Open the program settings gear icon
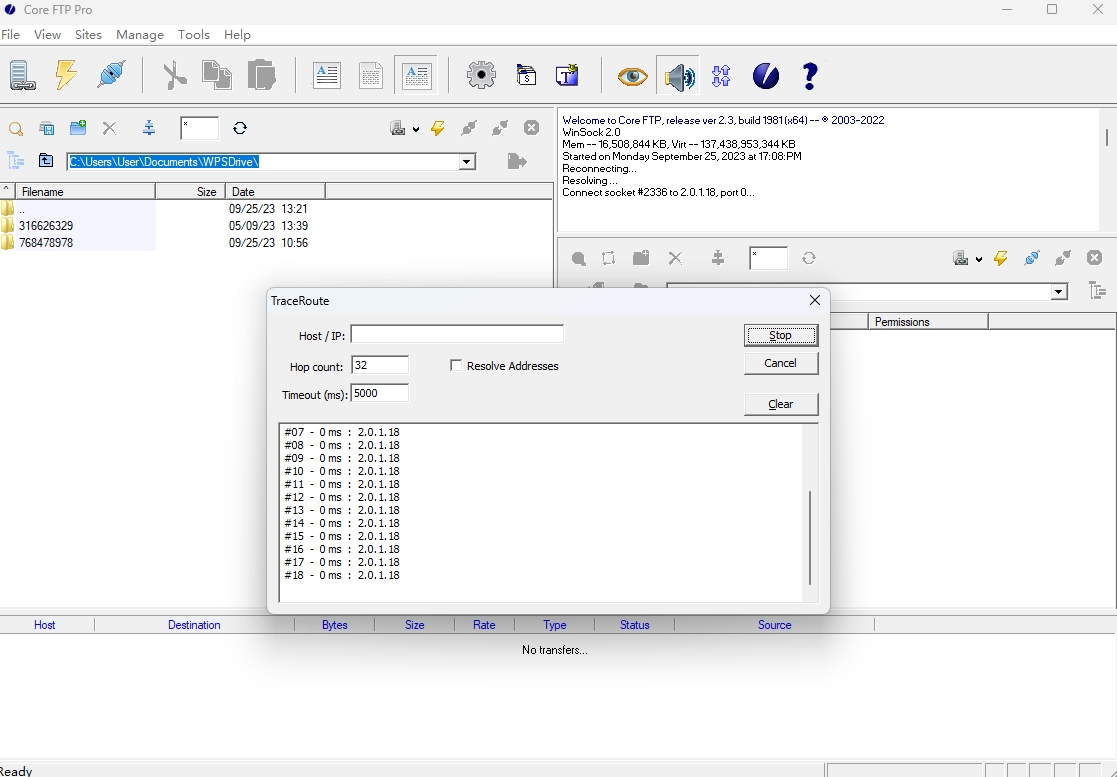The image size is (1117, 777). (481, 75)
